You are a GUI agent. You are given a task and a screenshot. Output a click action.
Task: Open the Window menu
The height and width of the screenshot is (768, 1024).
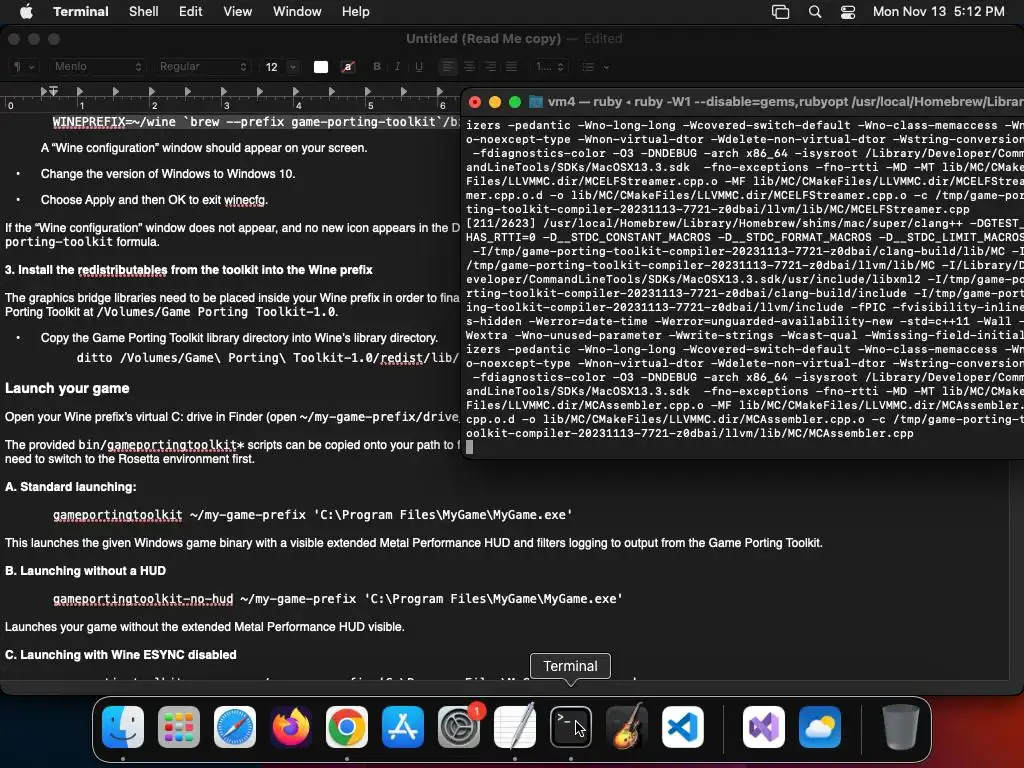coord(296,11)
